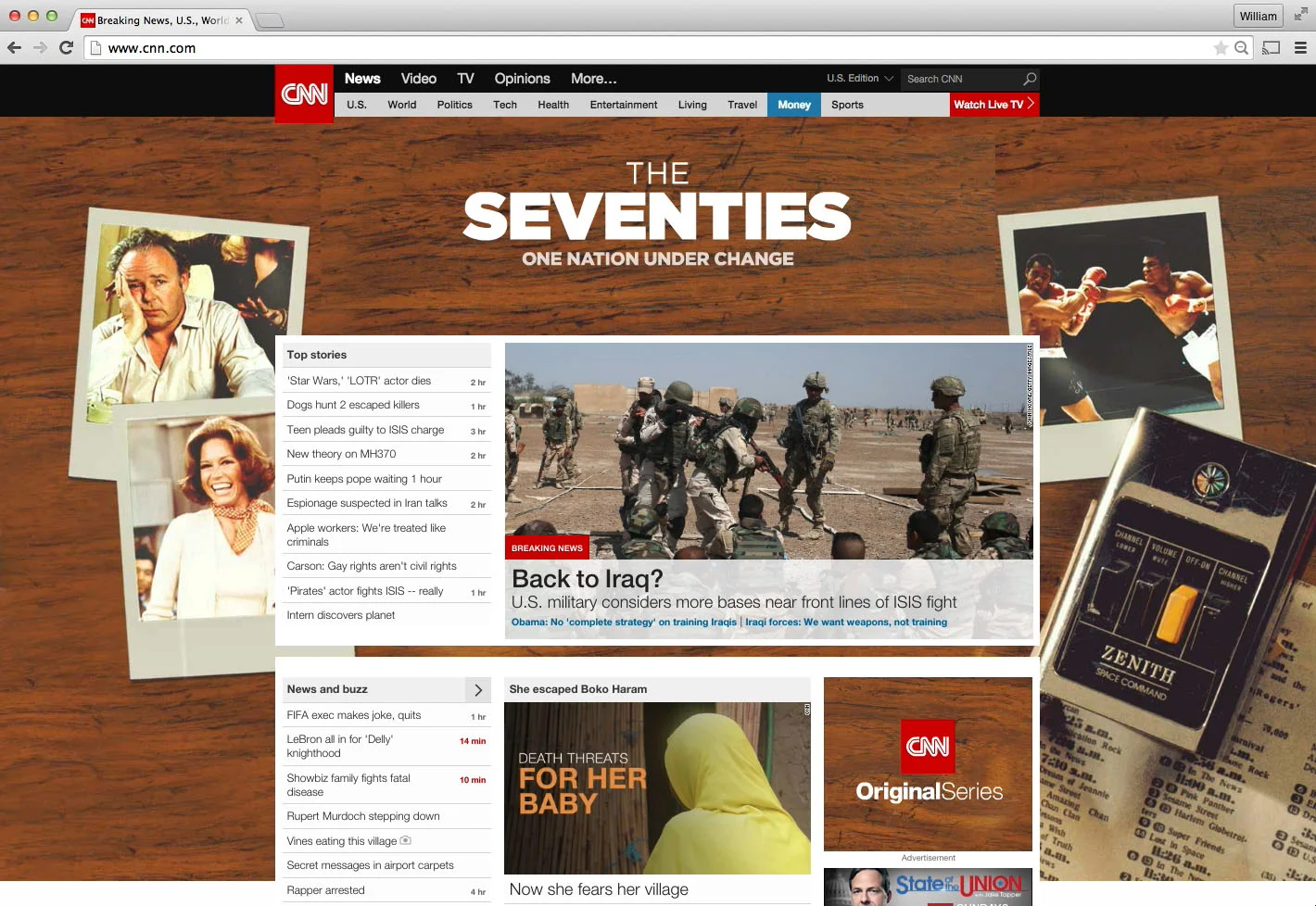Click the page icon in address bar
Screen dimensions: 1316x906
pos(95,48)
